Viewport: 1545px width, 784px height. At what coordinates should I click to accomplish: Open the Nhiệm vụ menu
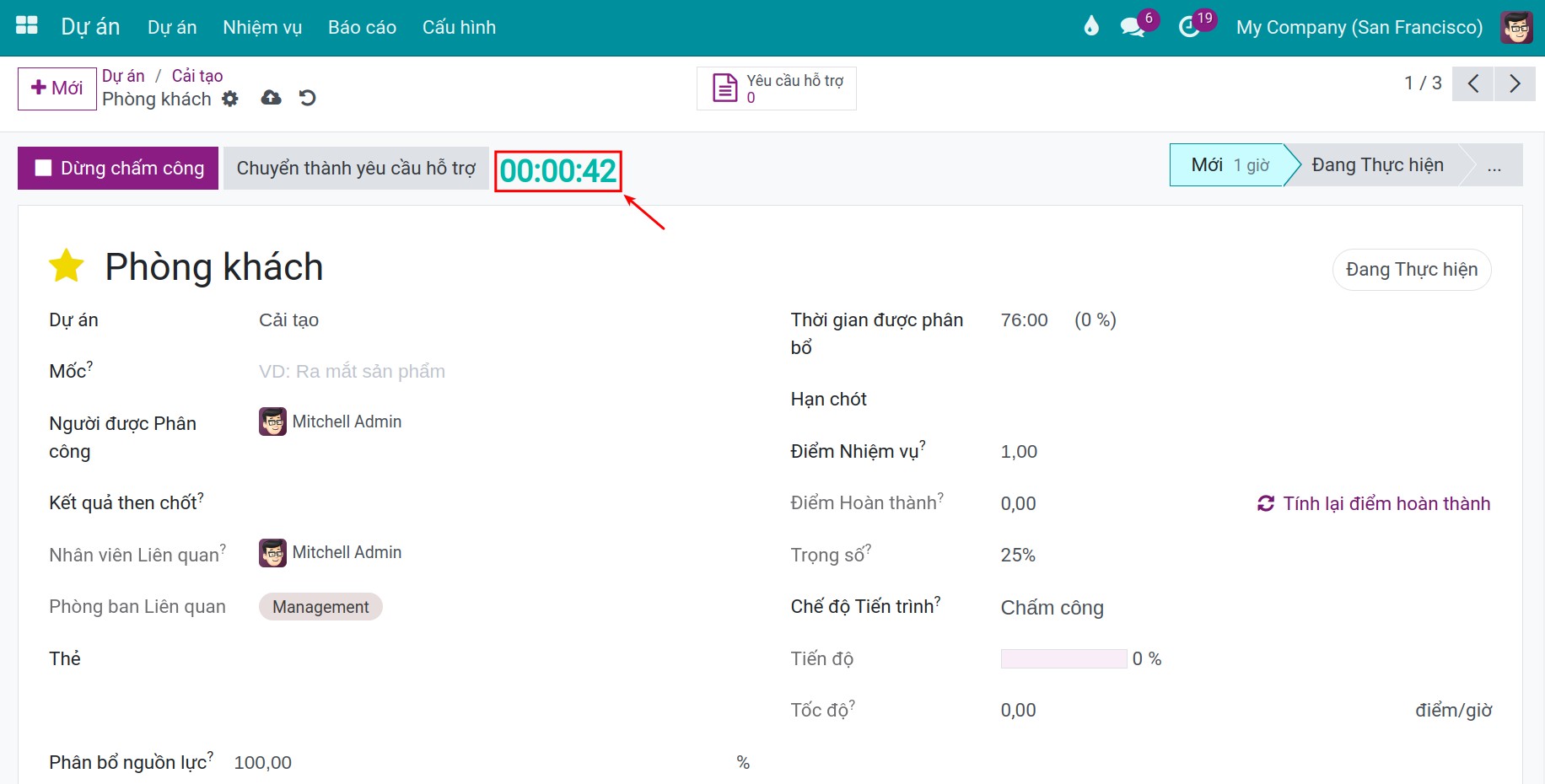pyautogui.click(x=262, y=27)
